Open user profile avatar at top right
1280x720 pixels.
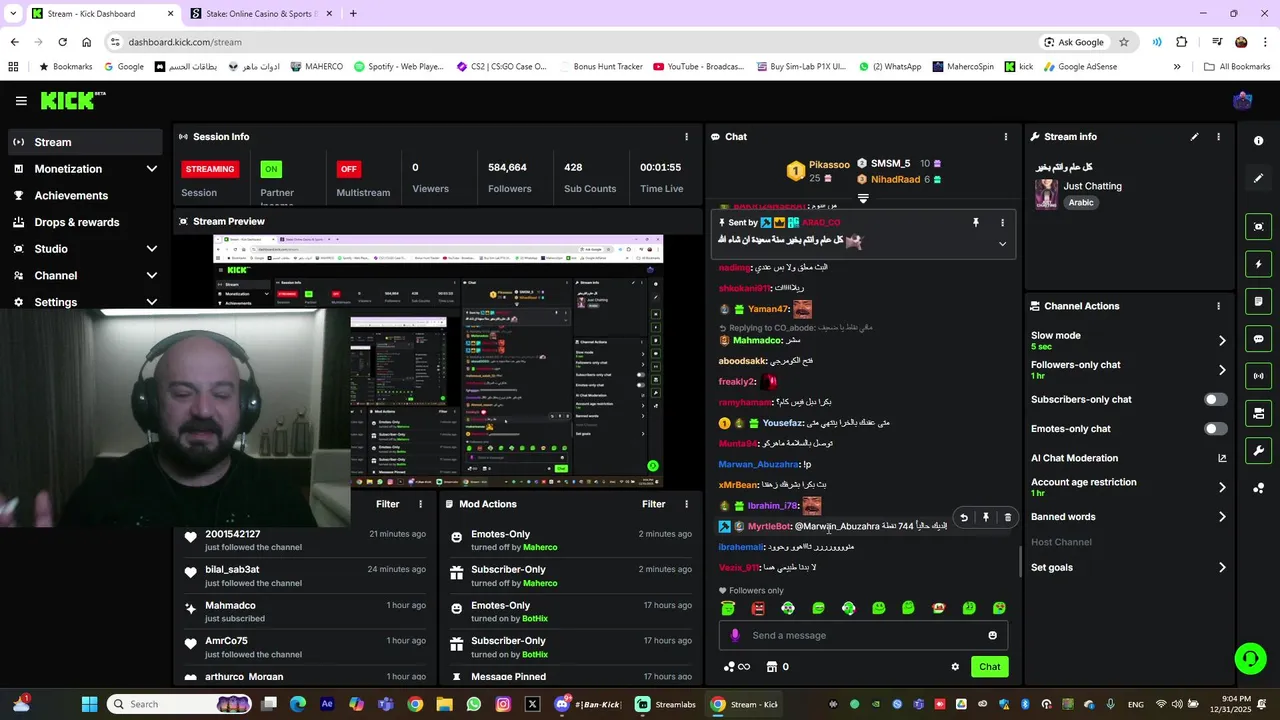(x=1243, y=101)
